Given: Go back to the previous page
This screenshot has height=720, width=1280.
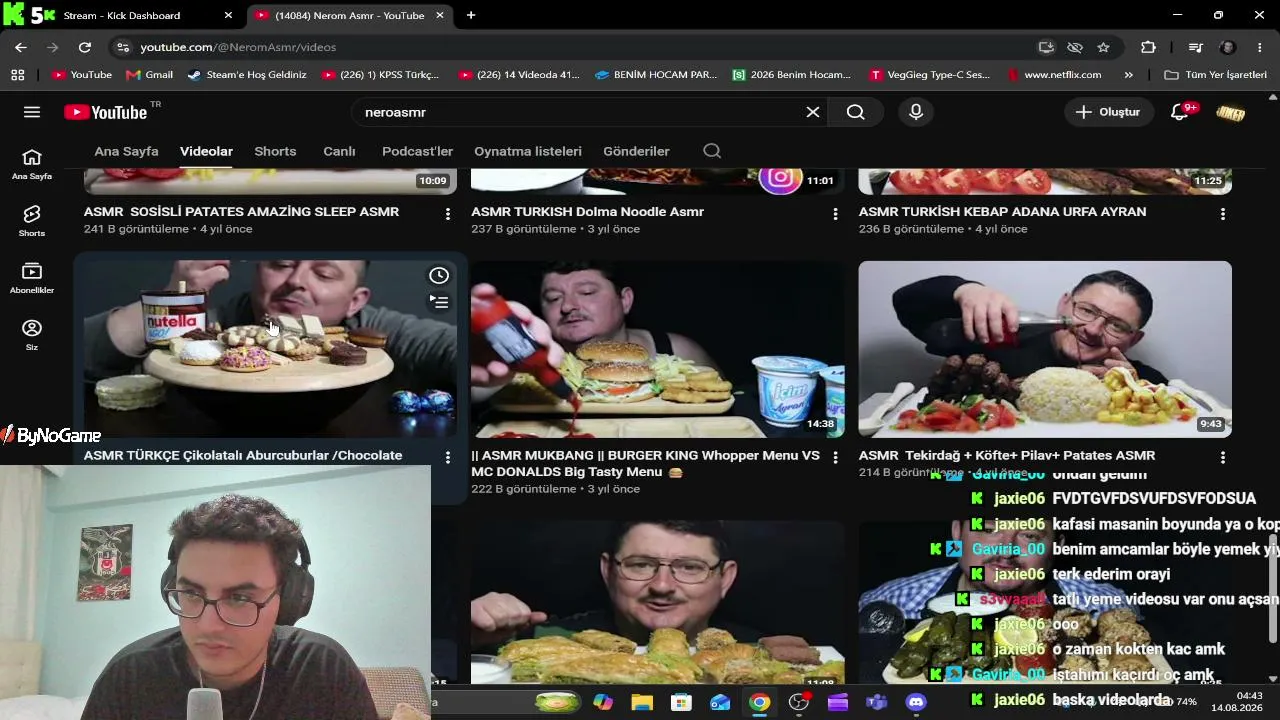Looking at the screenshot, I should coord(21,47).
